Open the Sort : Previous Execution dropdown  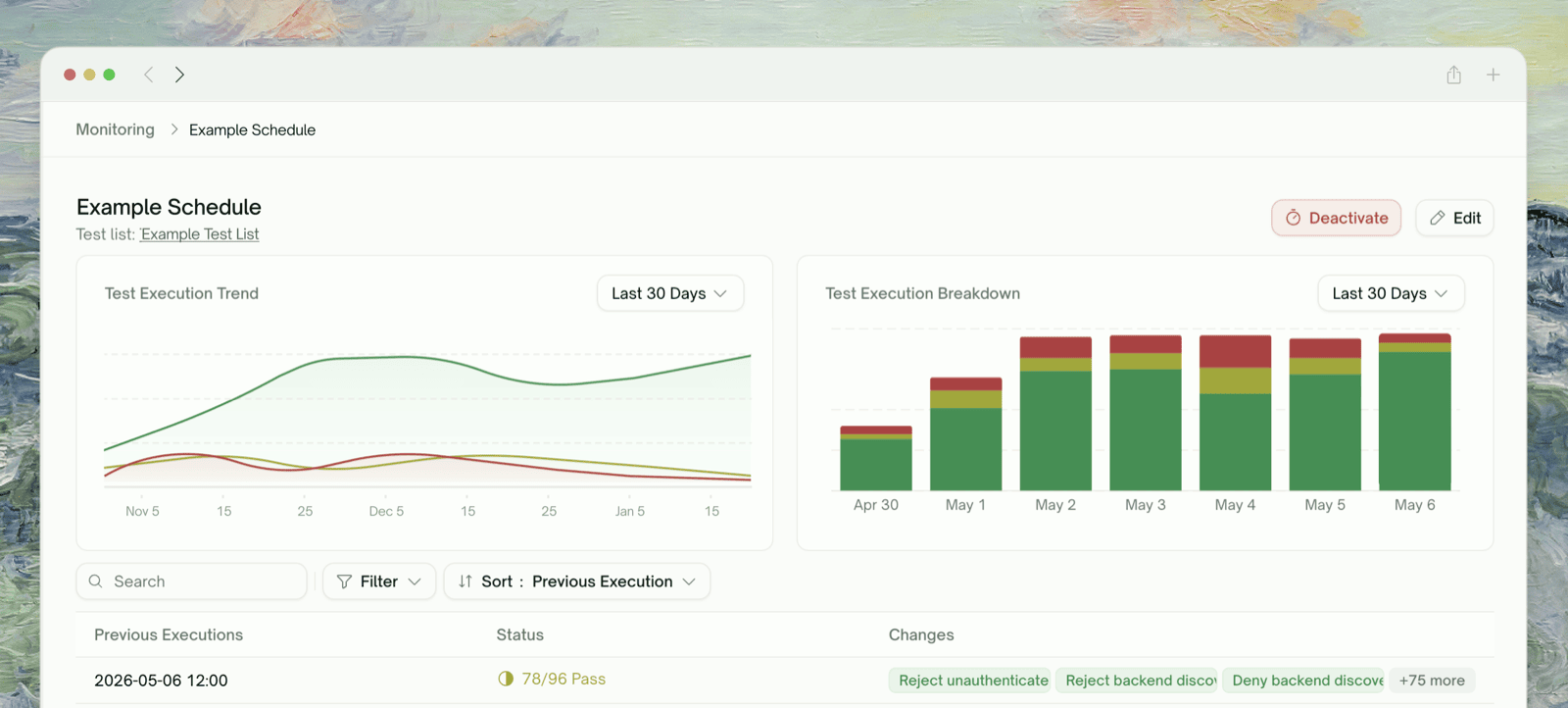(577, 582)
